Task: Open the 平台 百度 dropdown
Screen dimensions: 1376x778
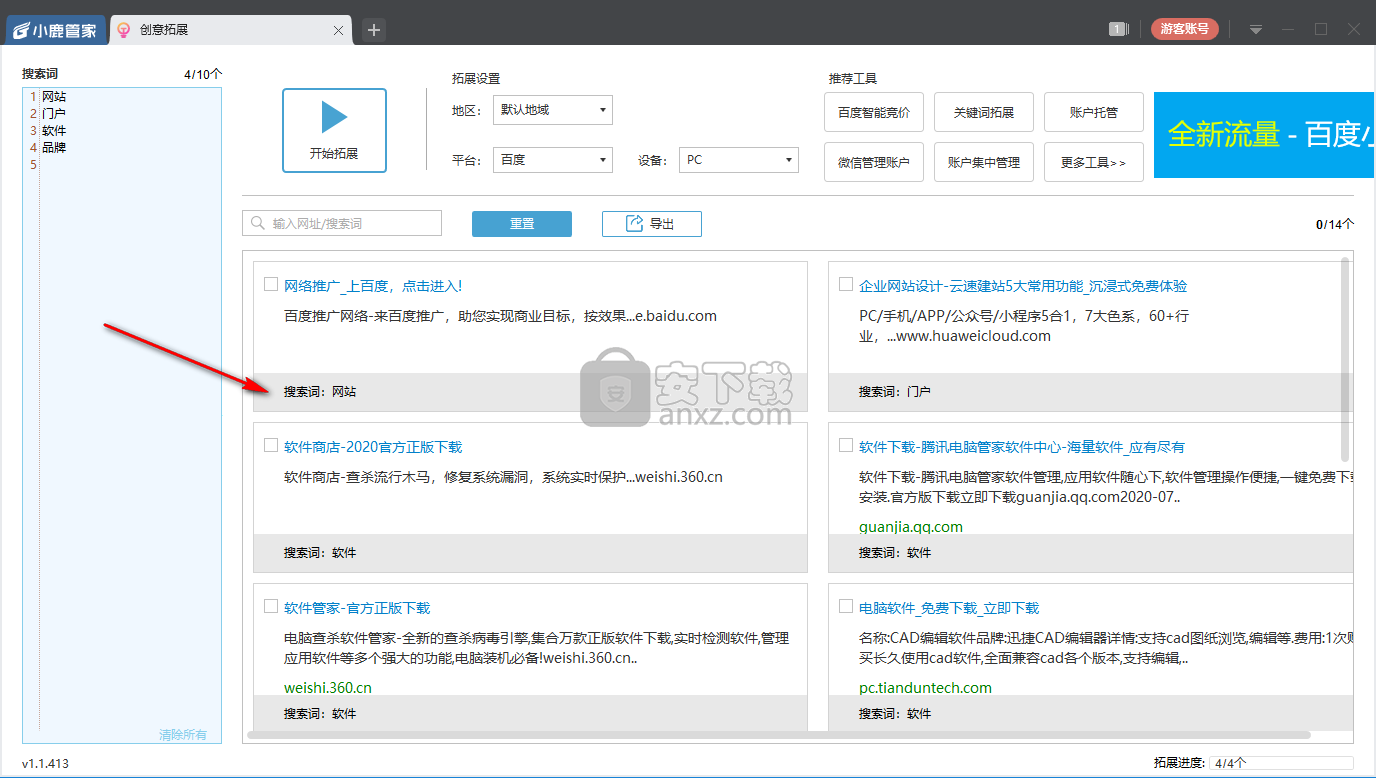Action: tap(553, 160)
